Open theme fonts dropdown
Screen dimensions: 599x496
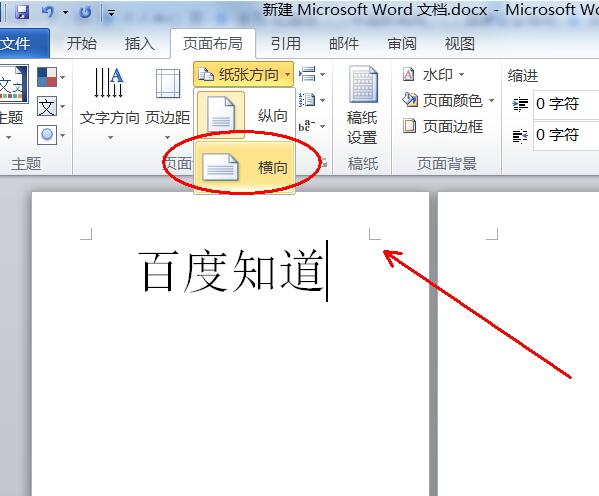point(51,106)
